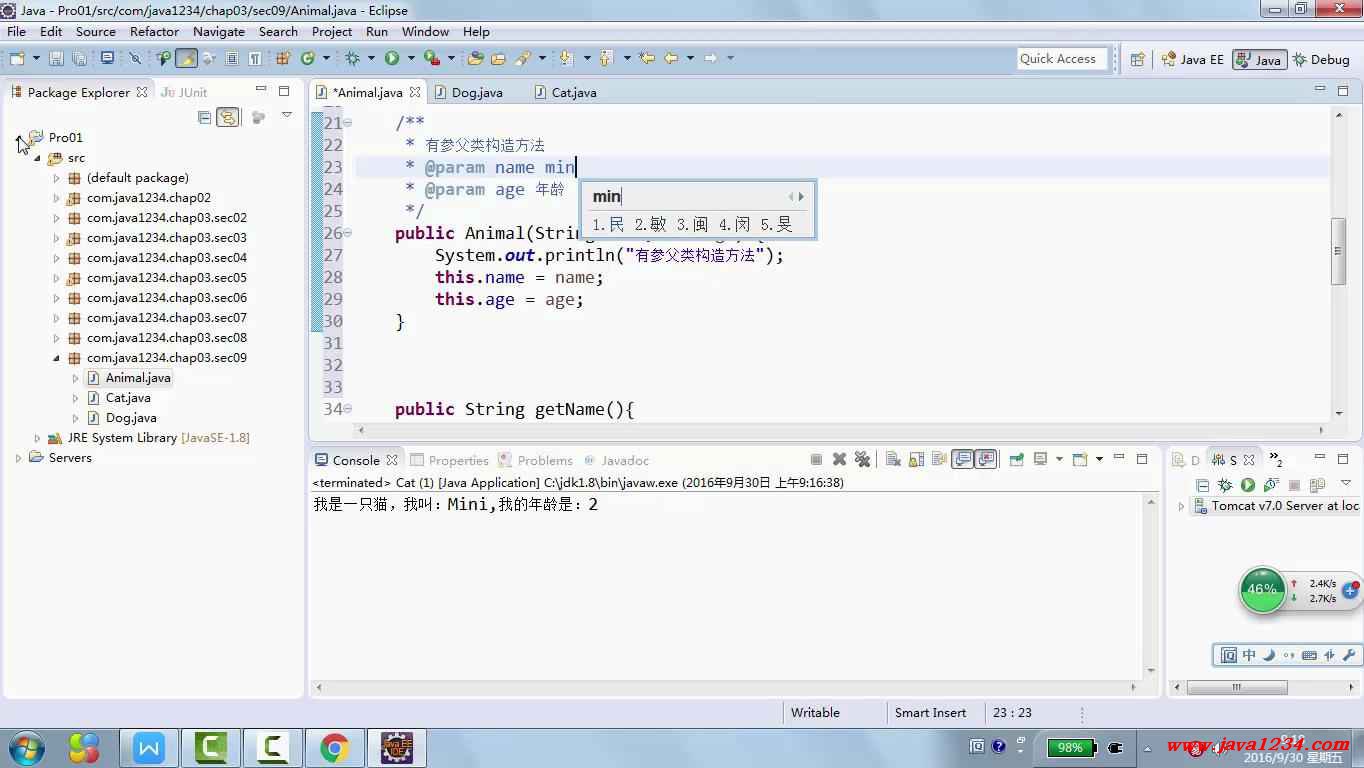Collapse the com.java1234.chap03.sec09 package
This screenshot has height=768, width=1364.
coord(56,358)
